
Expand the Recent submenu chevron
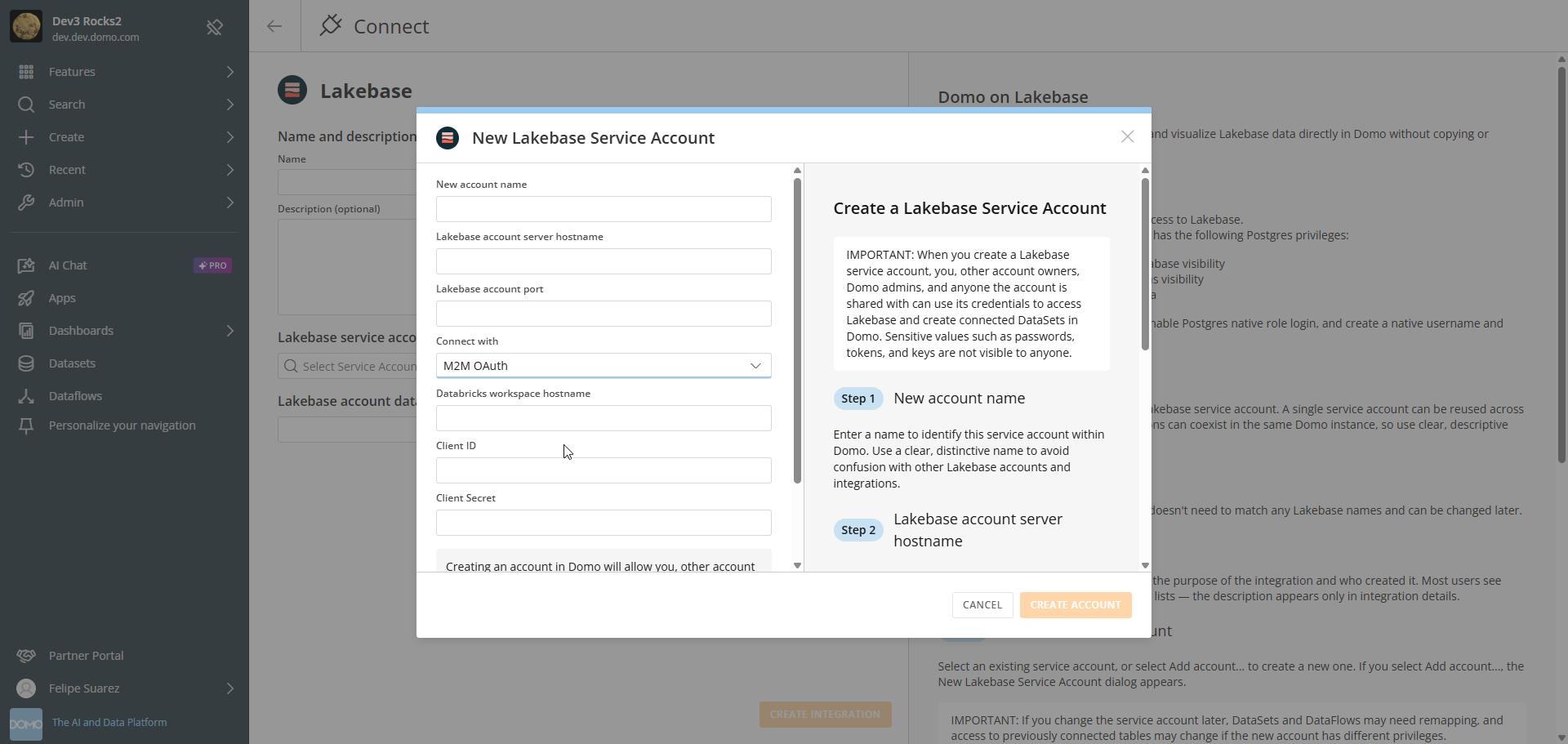coord(230,170)
